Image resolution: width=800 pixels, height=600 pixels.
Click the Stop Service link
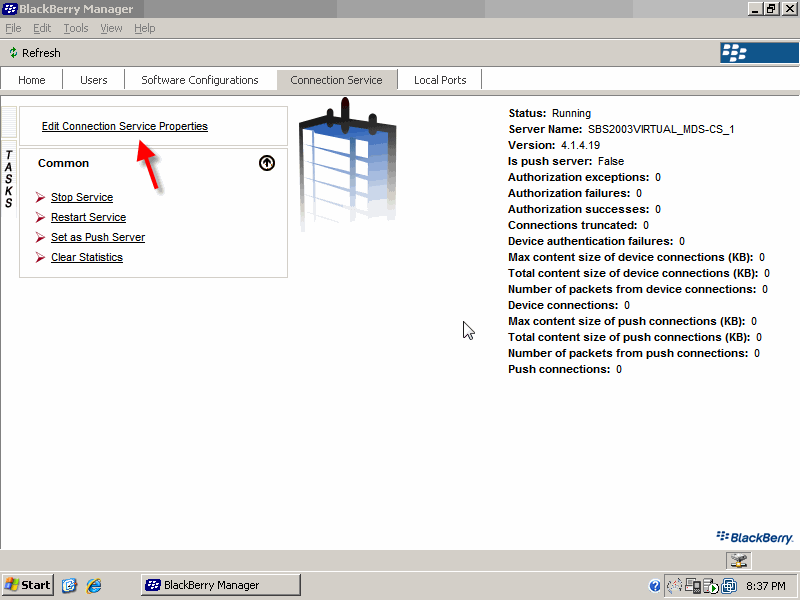click(x=82, y=197)
